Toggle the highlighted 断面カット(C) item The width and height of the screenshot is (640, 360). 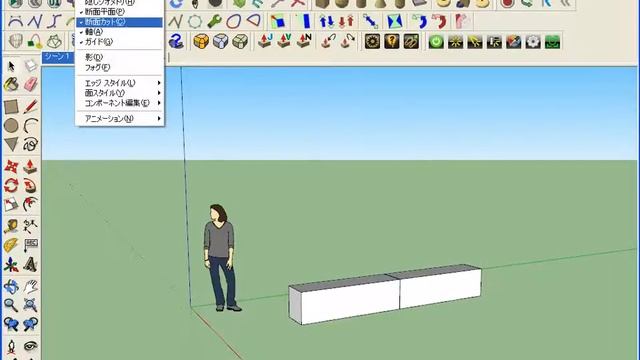click(120, 22)
